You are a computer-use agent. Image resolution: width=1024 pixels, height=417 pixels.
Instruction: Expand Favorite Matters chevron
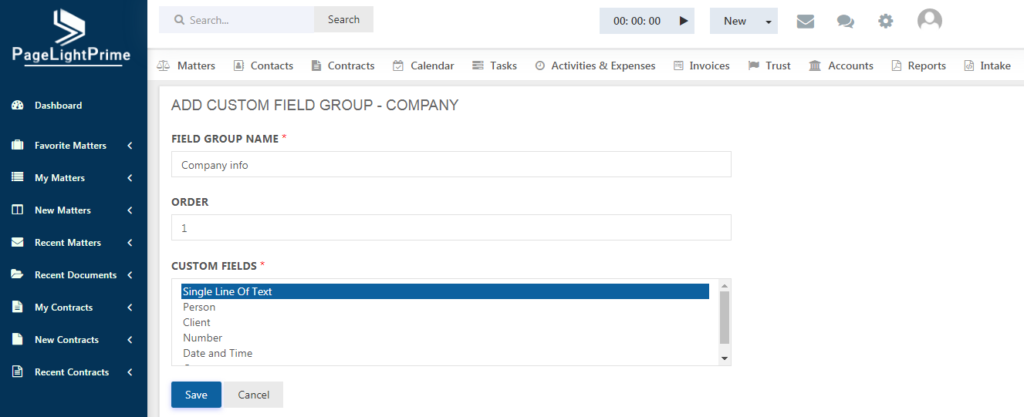pos(130,146)
